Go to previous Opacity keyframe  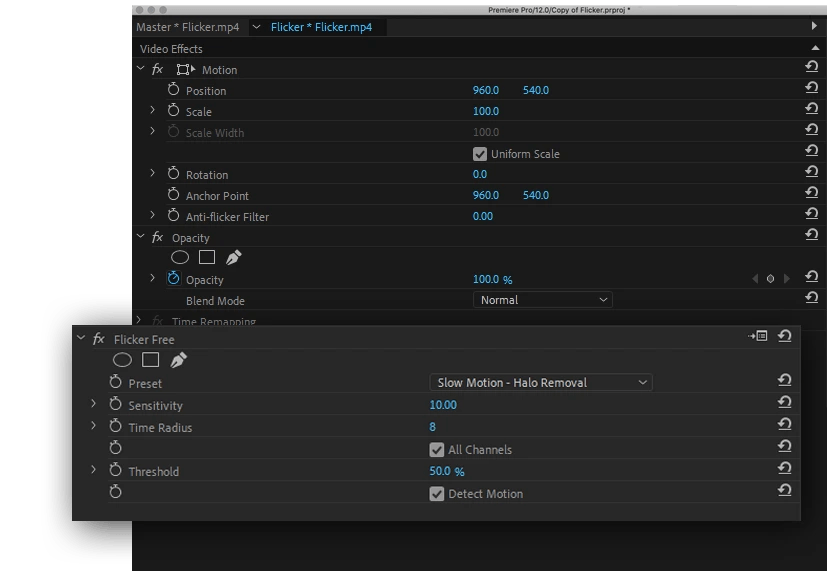pos(755,279)
